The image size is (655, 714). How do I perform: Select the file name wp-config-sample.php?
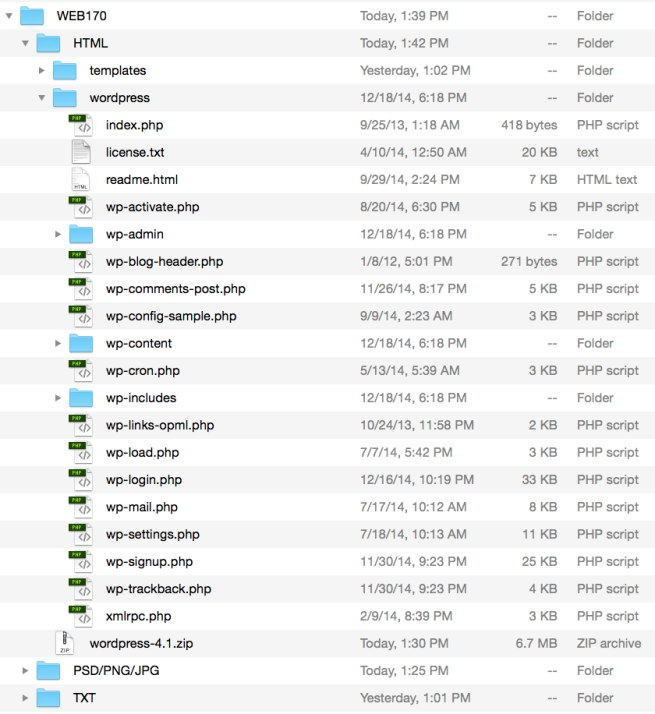[171, 316]
